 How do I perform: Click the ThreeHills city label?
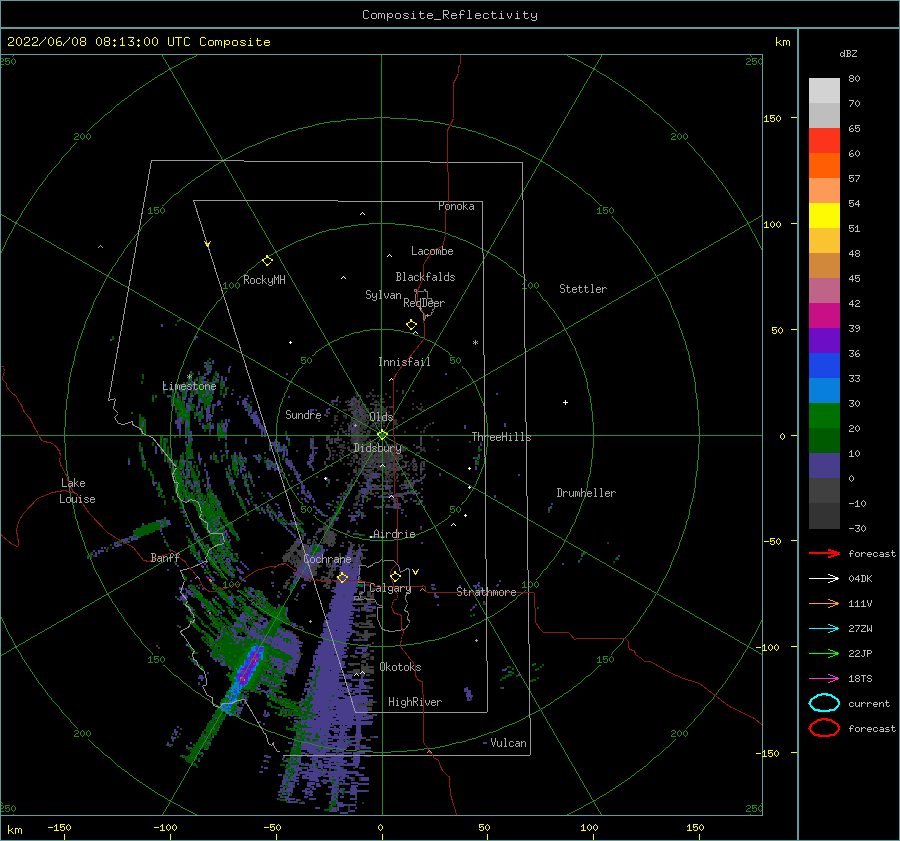[502, 437]
